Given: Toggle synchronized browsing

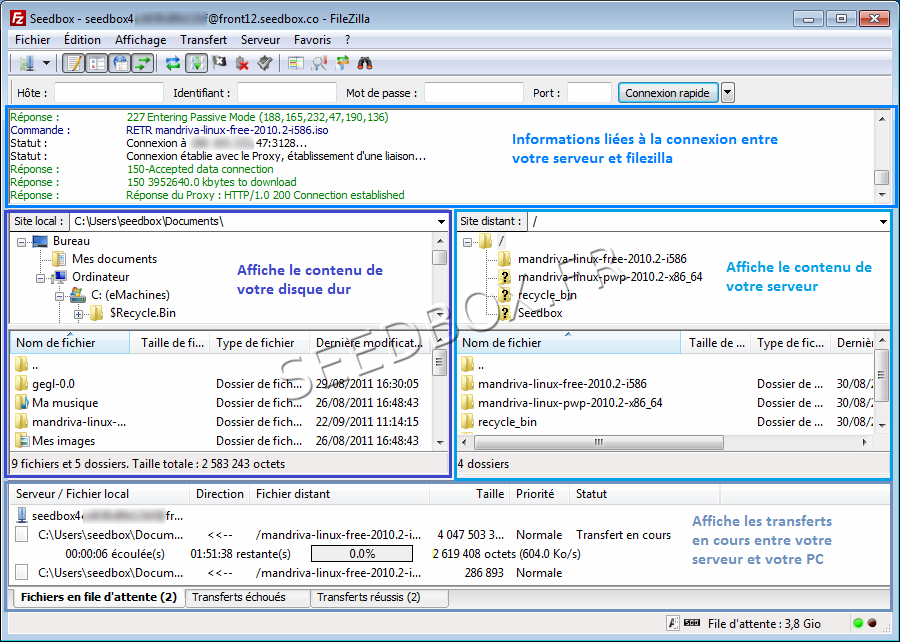Looking at the screenshot, I should point(340,62).
